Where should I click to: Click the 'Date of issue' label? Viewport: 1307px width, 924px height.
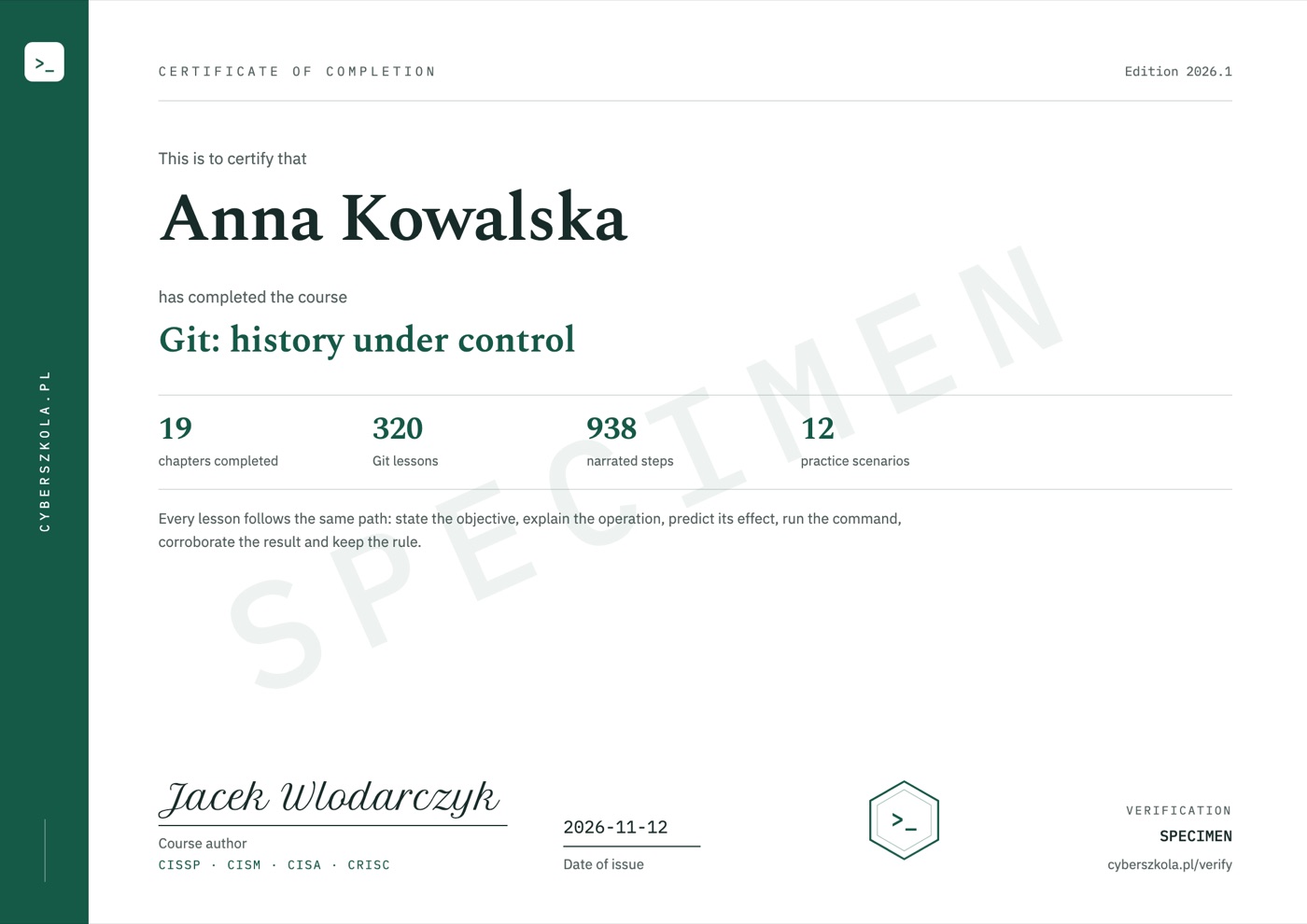(x=603, y=864)
